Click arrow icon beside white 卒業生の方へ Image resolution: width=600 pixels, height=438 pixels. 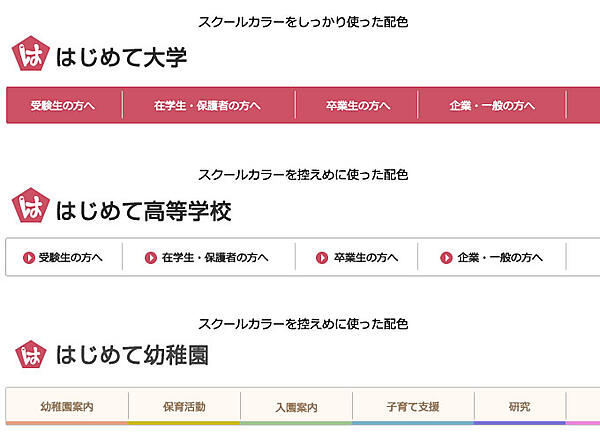(322, 257)
